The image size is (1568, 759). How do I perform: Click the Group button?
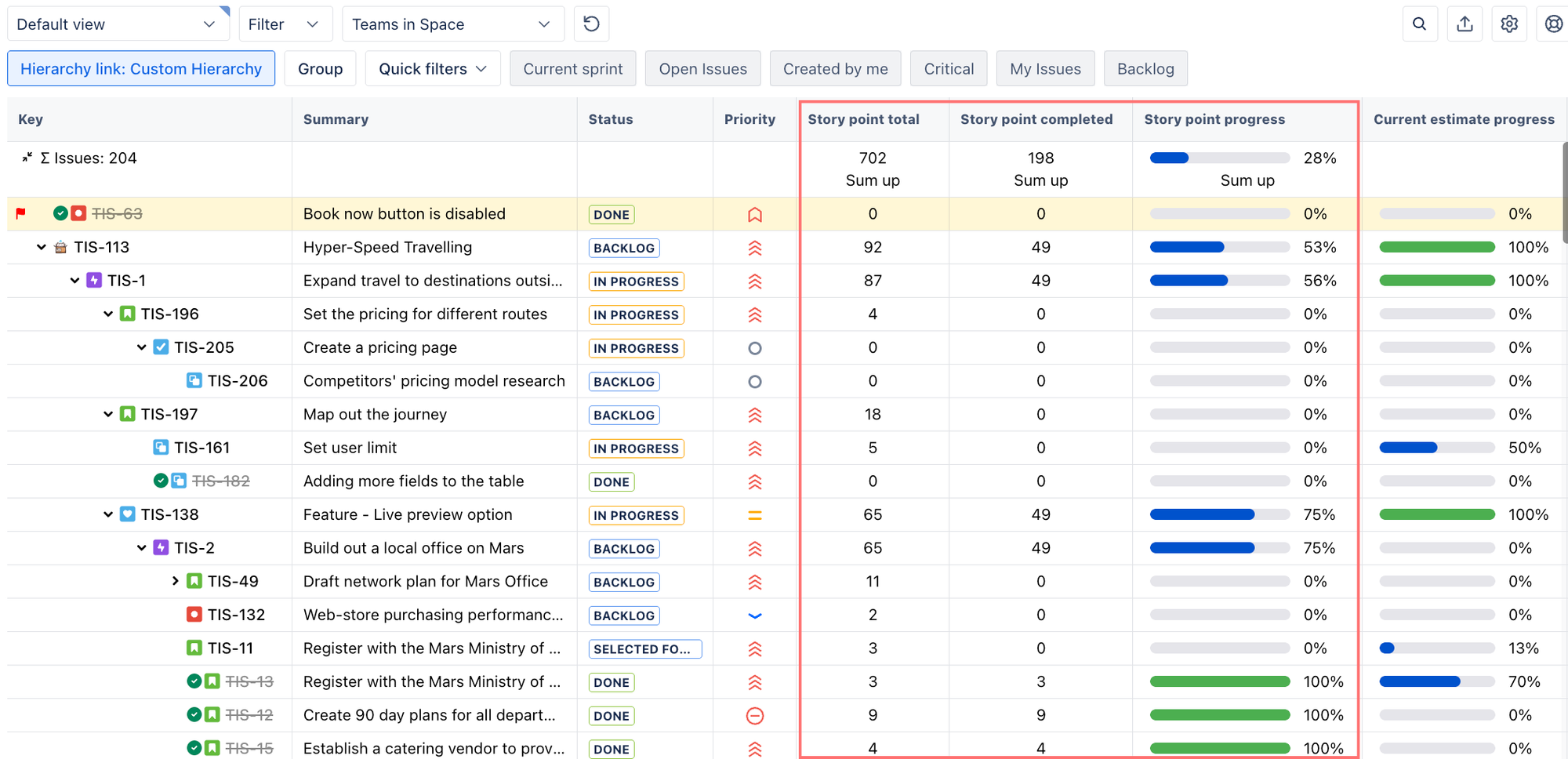tap(320, 68)
